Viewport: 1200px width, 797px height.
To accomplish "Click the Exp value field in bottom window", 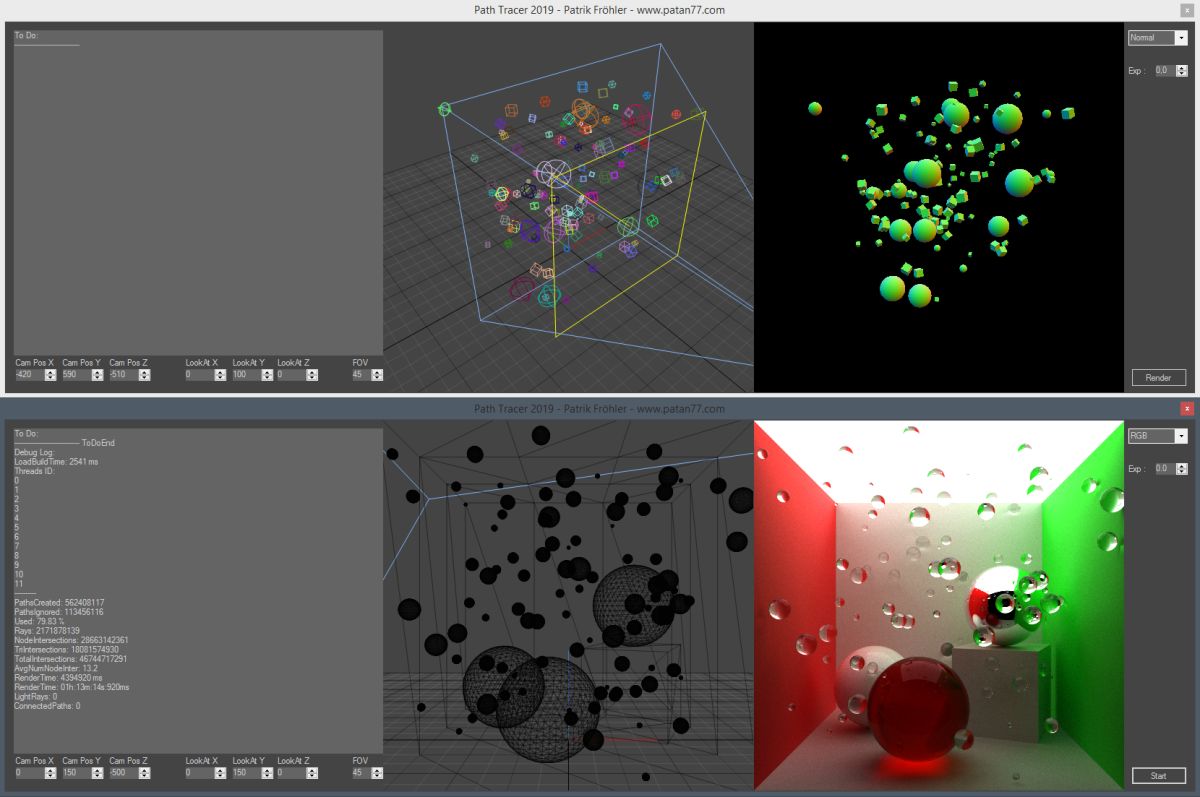I will click(x=1165, y=468).
